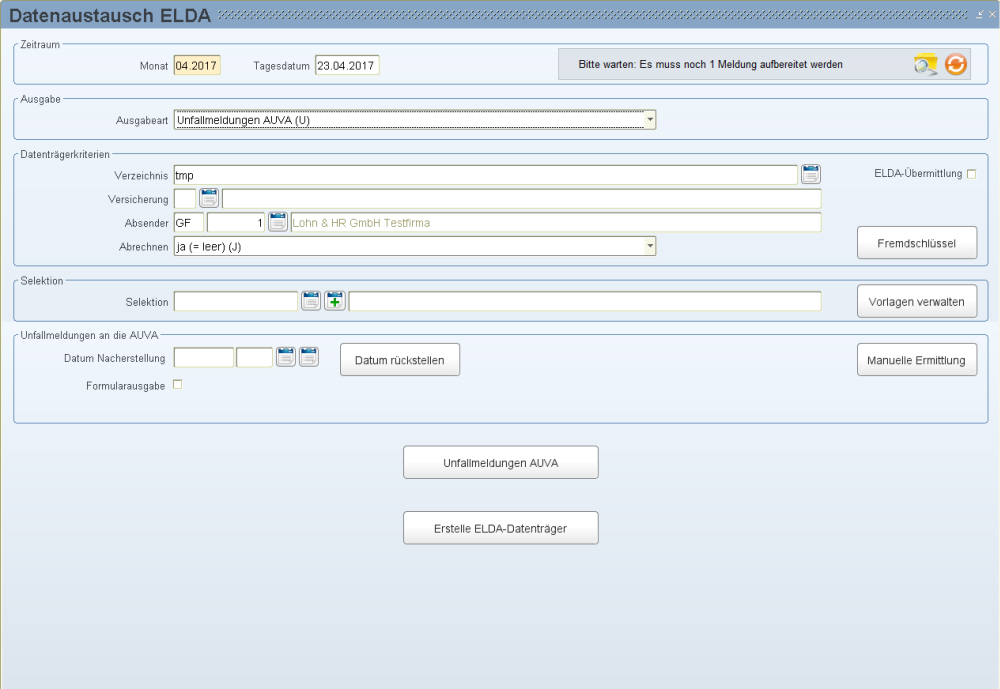Click the Vorlagen verwalten button
This screenshot has height=689, width=1000.
coord(916,302)
